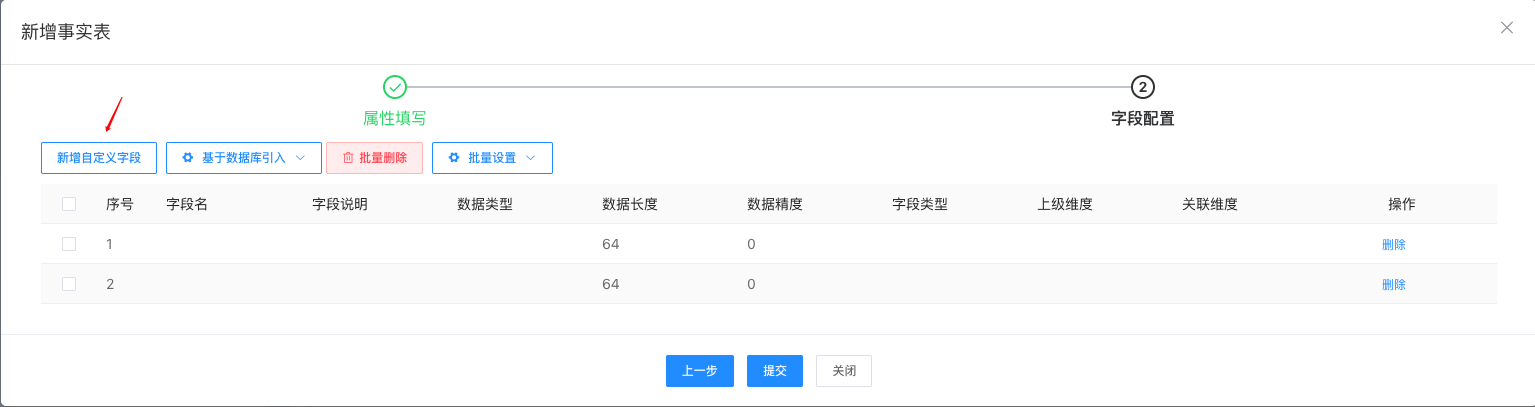Click the 字段说明 column header

click(x=340, y=204)
